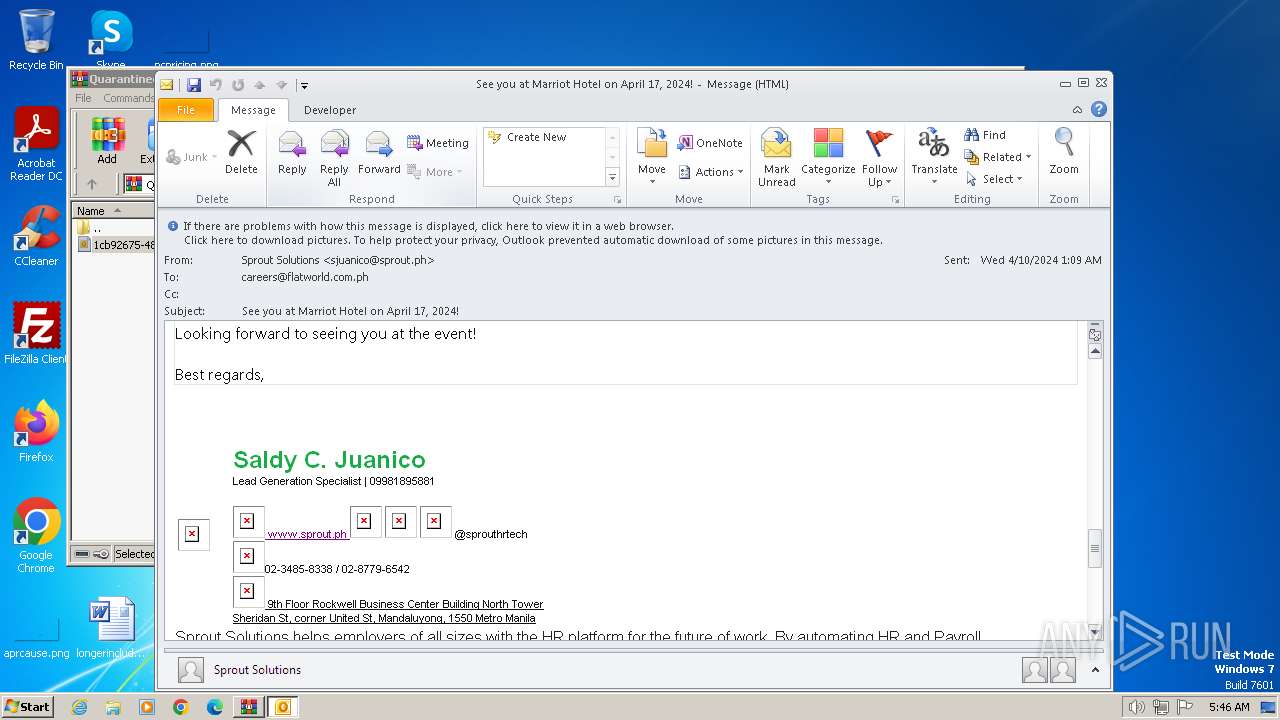Screen dimensions: 1280x720
Task: Click the Follow Up flag
Action: (879, 158)
